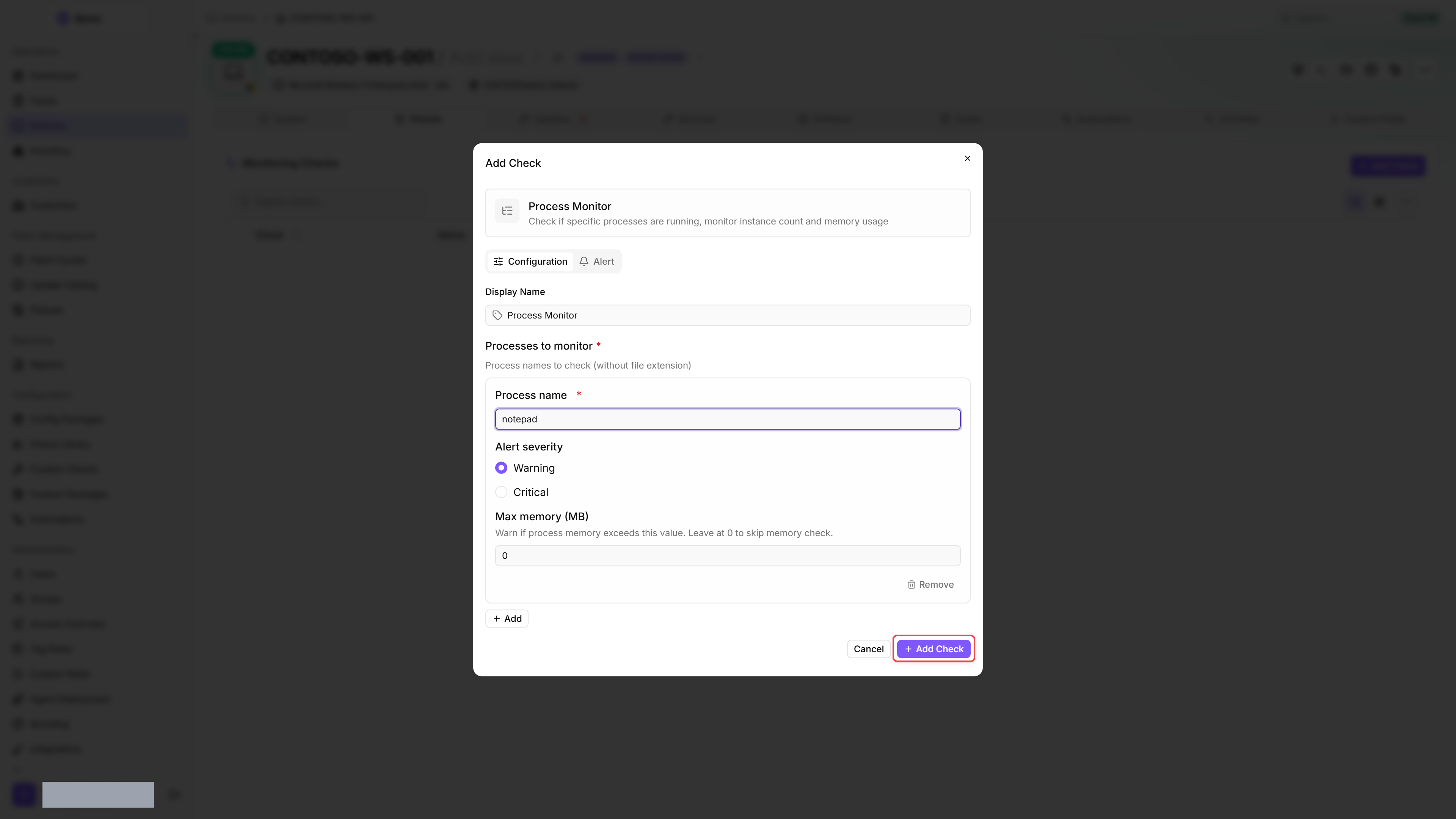Remove the notepad process entry
This screenshot has width=1456, height=819.
click(x=930, y=584)
